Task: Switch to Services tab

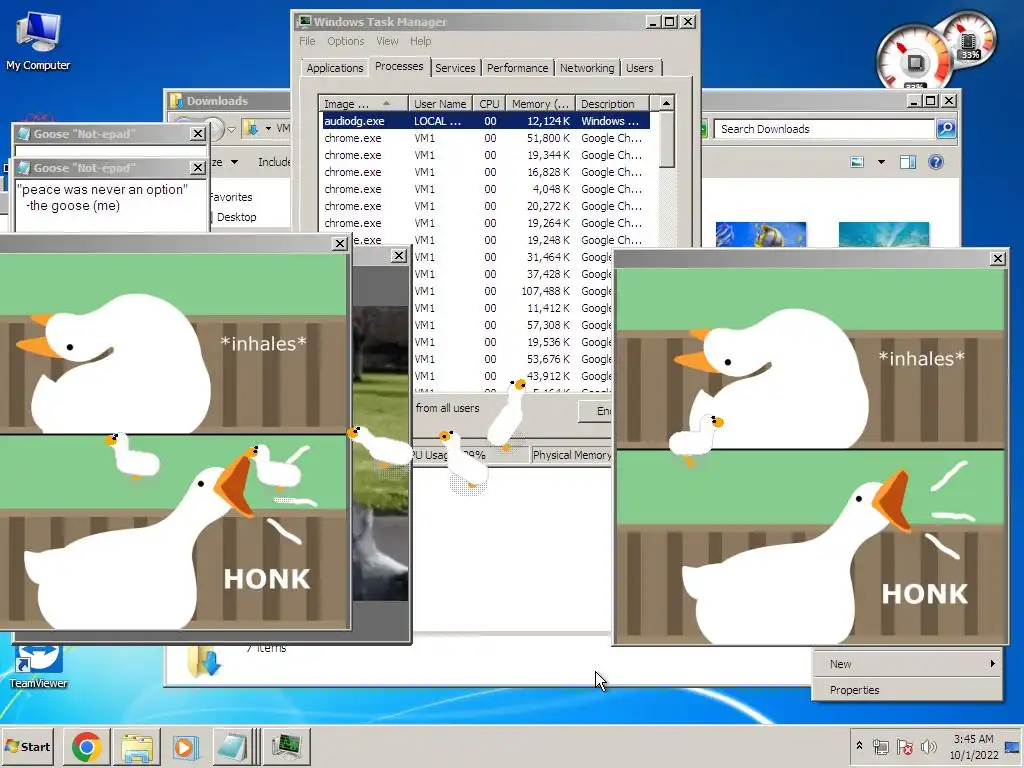Action: (x=455, y=68)
